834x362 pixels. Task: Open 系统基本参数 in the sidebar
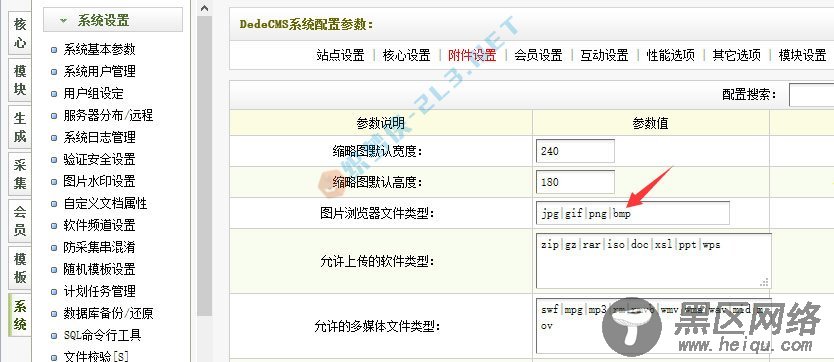(99, 49)
